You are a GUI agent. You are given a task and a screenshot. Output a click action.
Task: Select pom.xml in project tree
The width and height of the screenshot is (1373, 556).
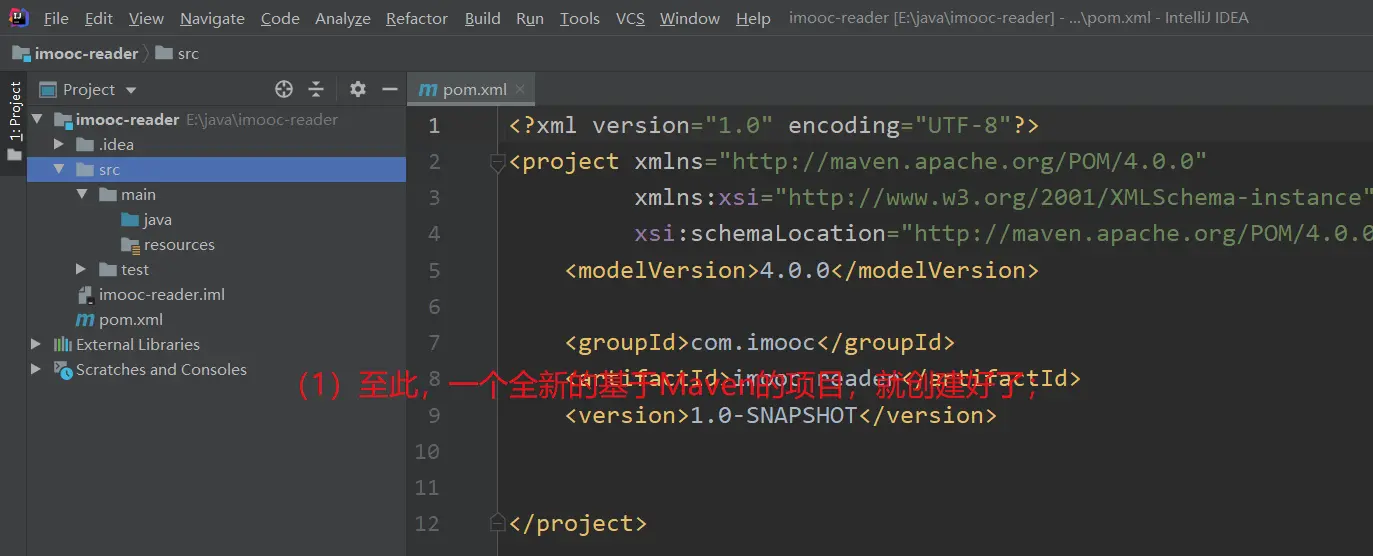[x=217, y=319]
